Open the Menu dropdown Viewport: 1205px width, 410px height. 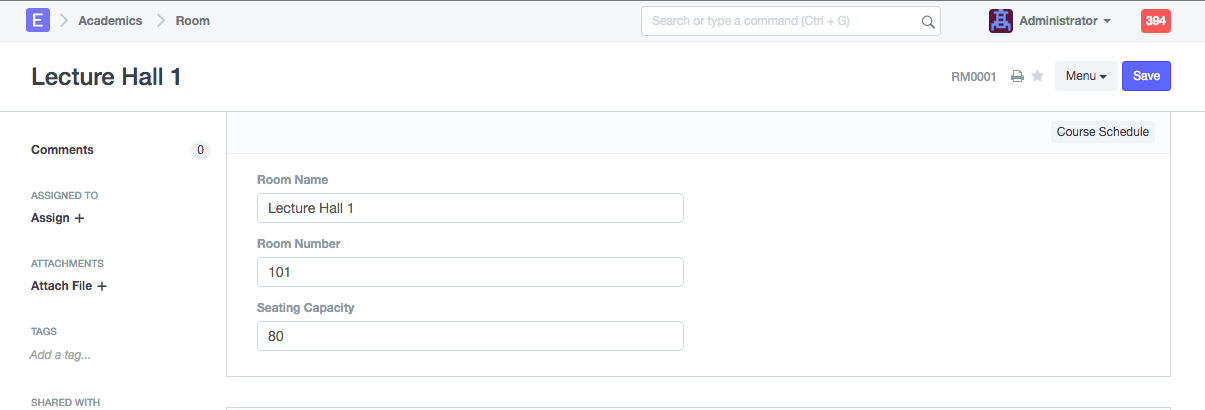[1086, 76]
